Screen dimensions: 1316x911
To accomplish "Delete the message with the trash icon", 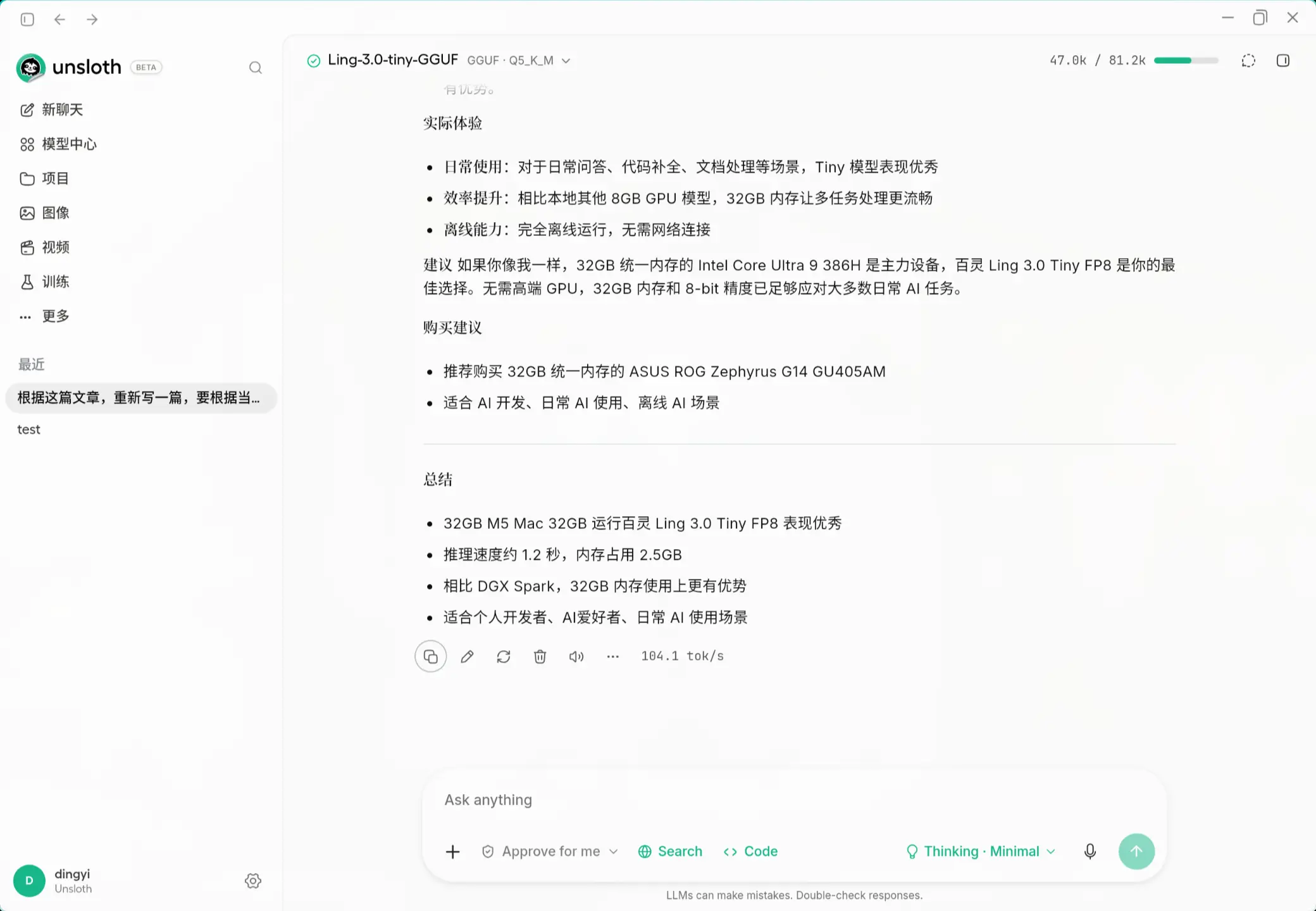I will coord(540,657).
